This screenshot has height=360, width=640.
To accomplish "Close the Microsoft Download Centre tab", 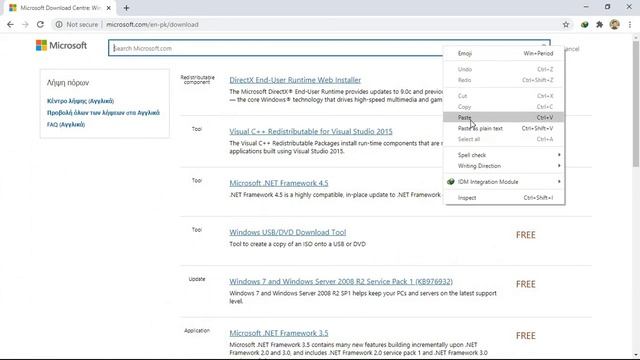I will point(108,8).
